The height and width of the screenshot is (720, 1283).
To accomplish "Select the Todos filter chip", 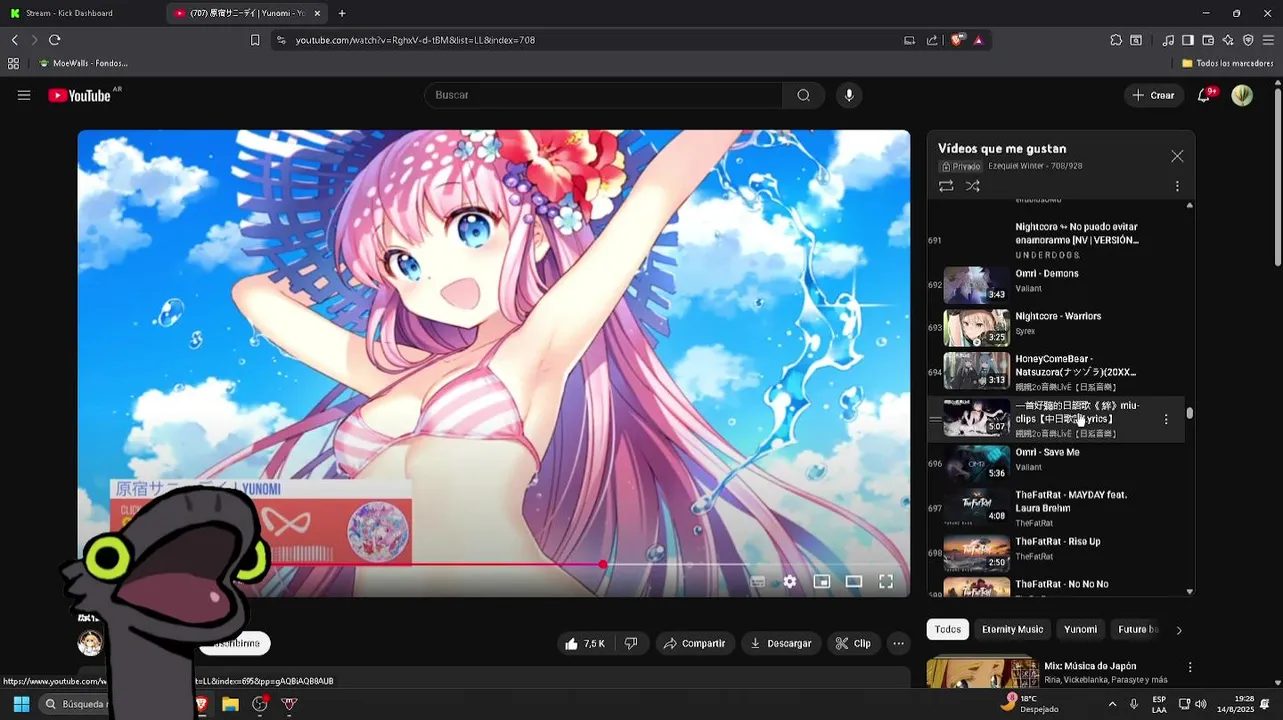I will point(948,629).
